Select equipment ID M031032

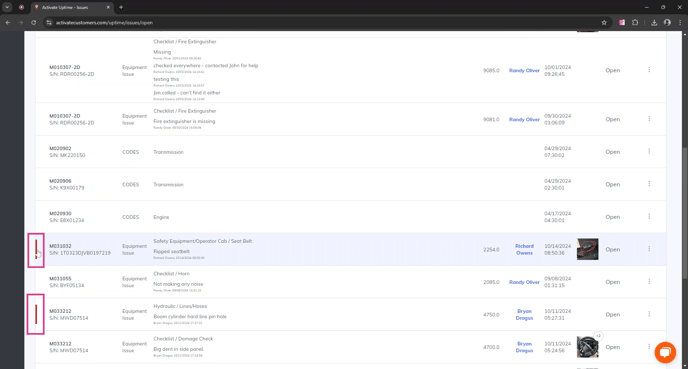[60, 246]
